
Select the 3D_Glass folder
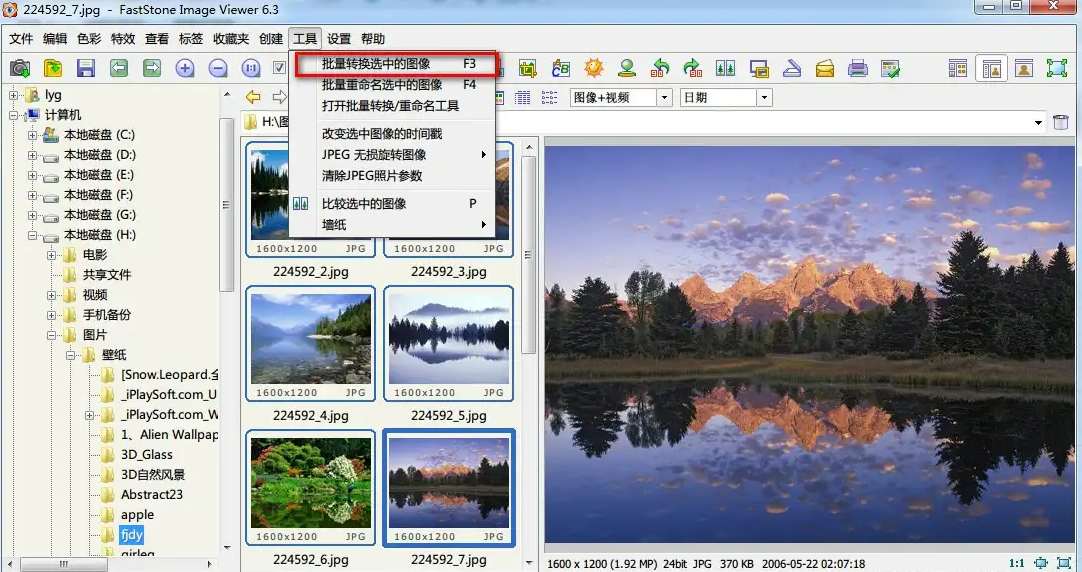tap(146, 455)
